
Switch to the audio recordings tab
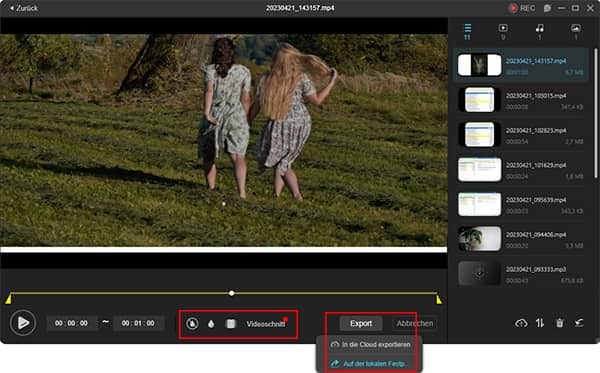(540, 32)
